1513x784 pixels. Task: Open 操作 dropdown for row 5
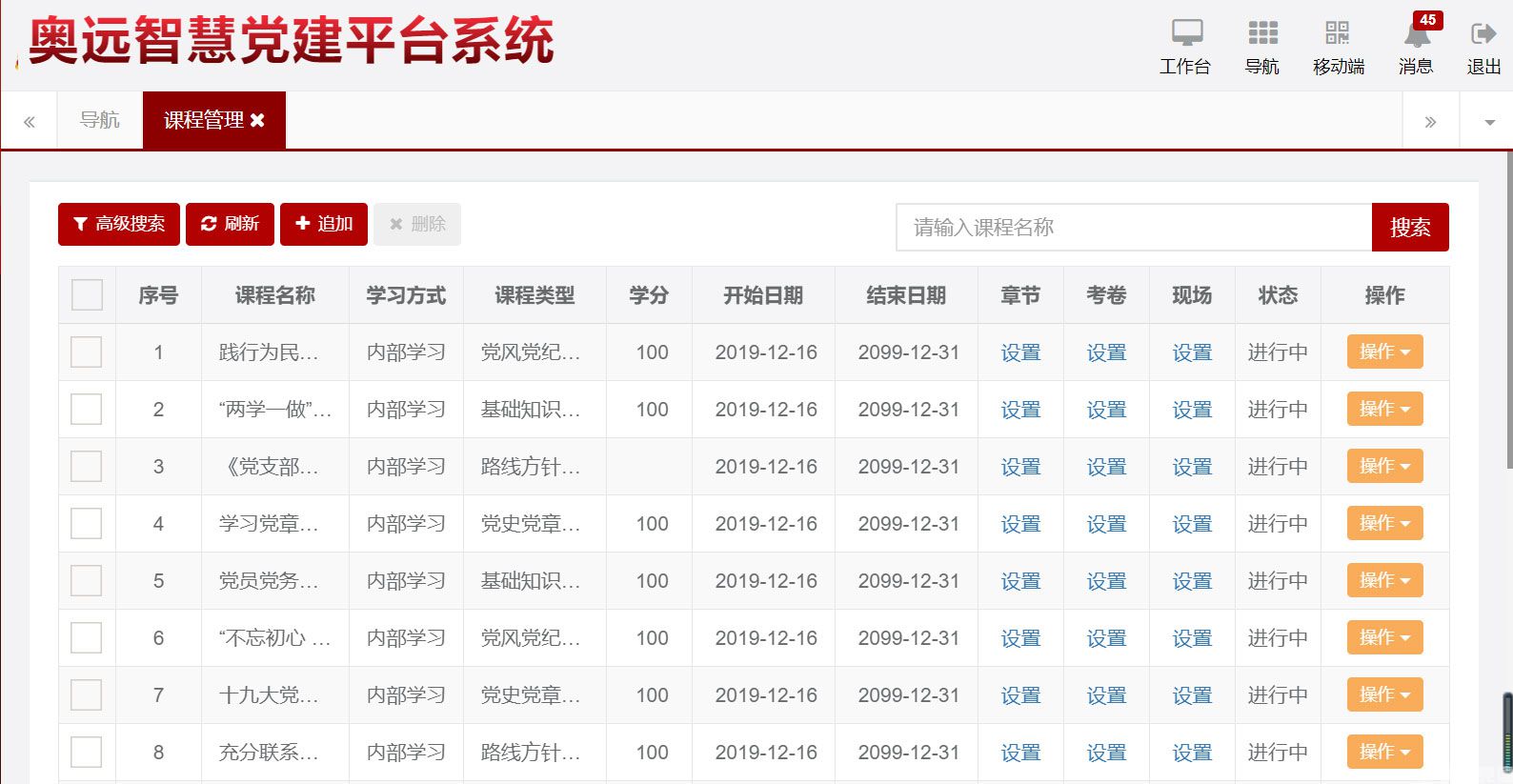1384,580
